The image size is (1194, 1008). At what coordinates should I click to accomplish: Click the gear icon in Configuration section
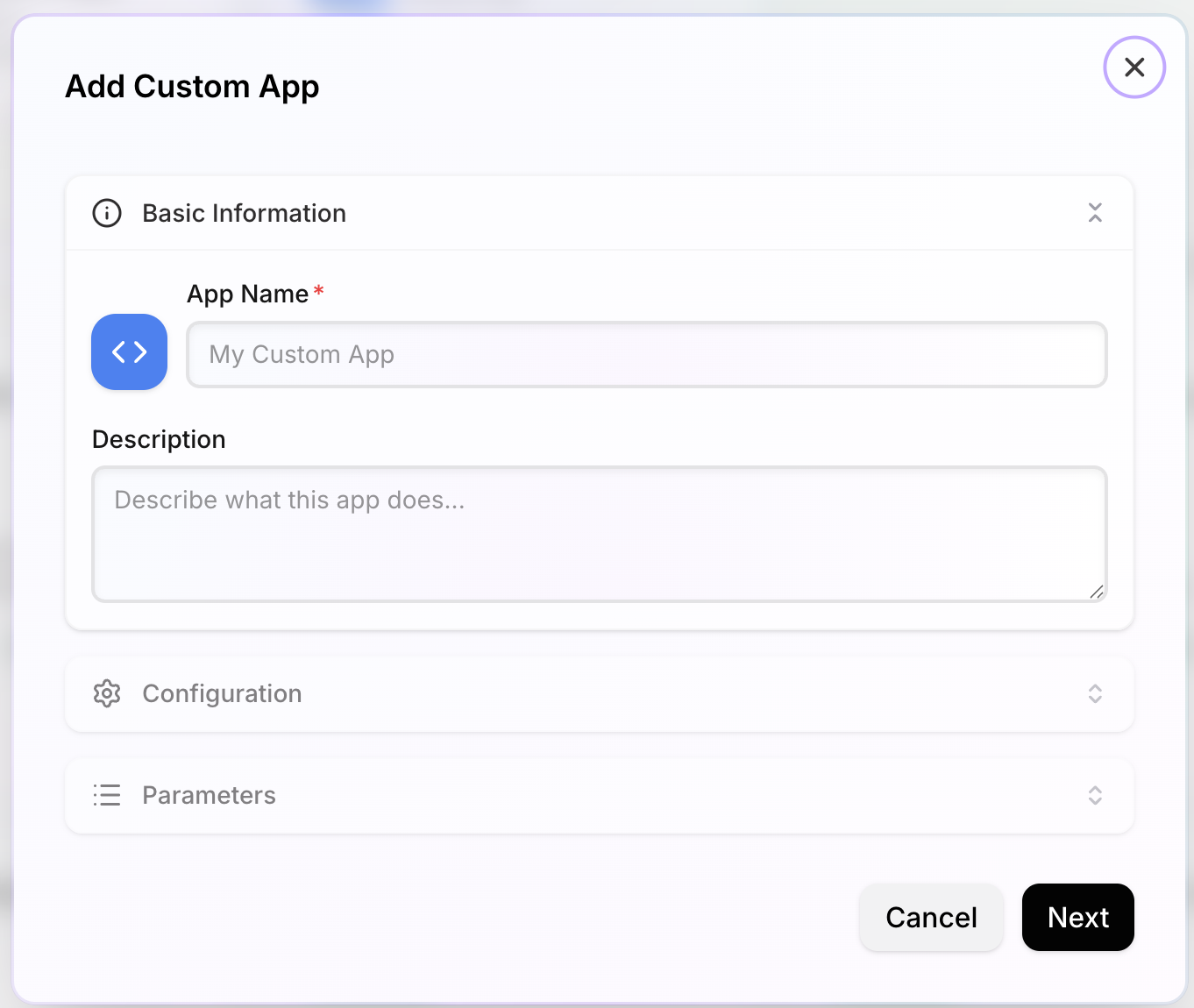pyautogui.click(x=106, y=693)
